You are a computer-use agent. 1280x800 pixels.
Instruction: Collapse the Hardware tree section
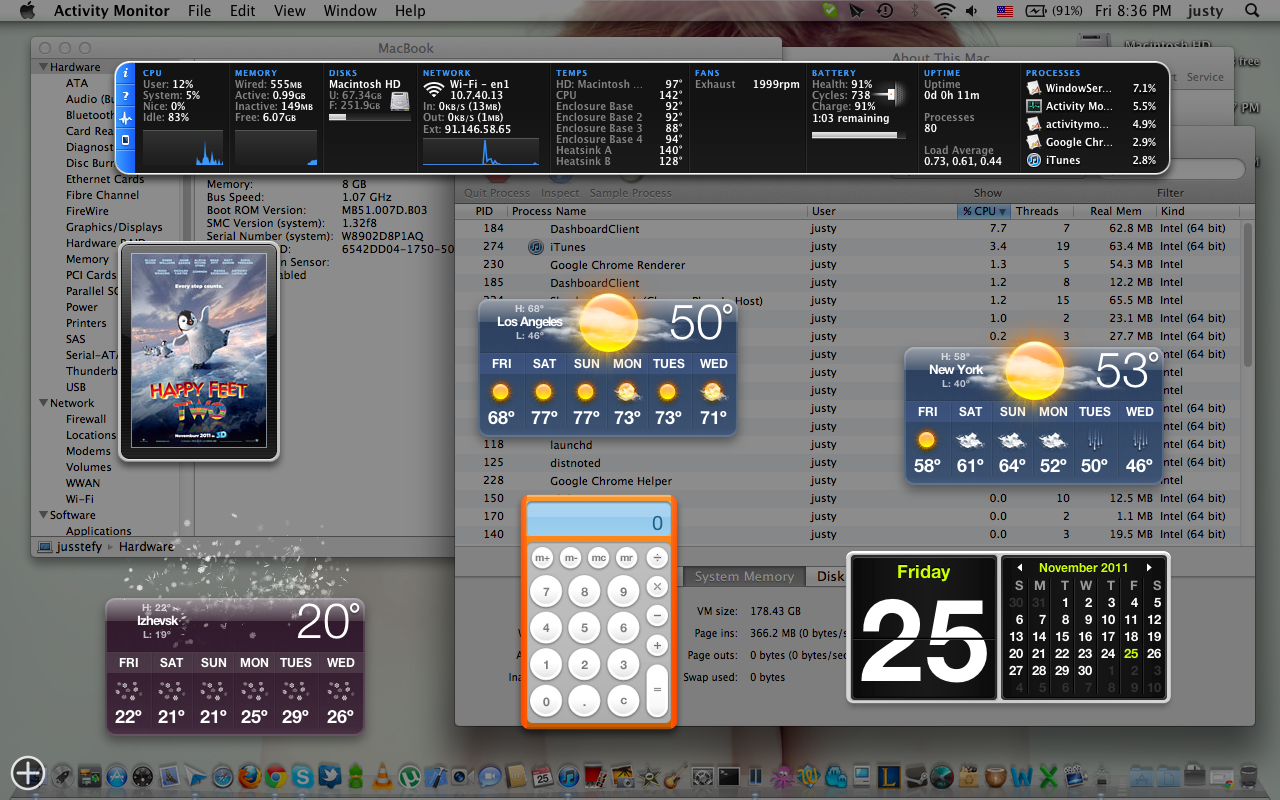(x=44, y=67)
